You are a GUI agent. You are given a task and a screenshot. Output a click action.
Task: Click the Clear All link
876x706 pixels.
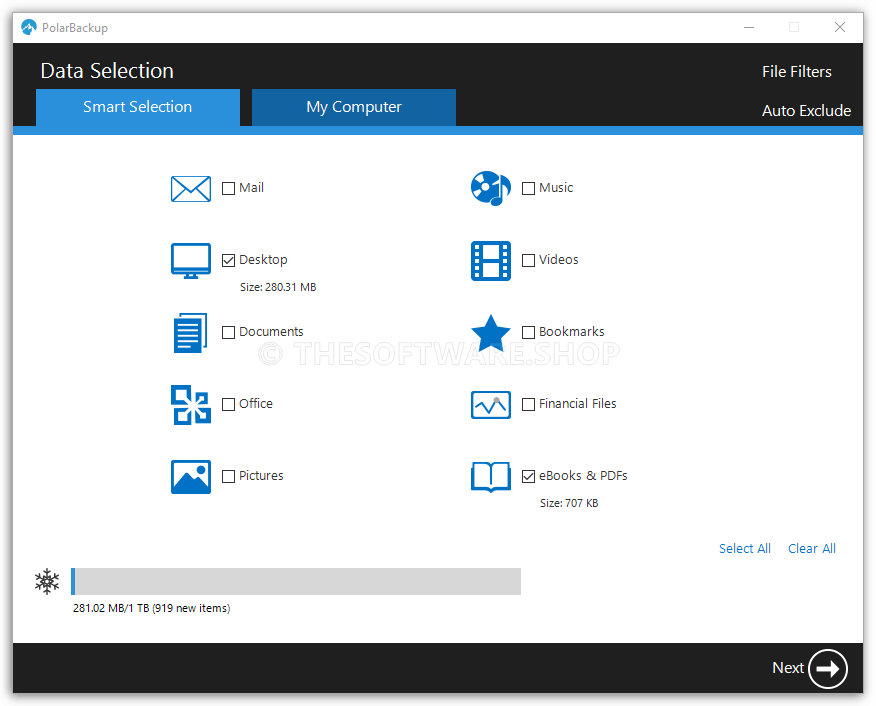[x=811, y=548]
